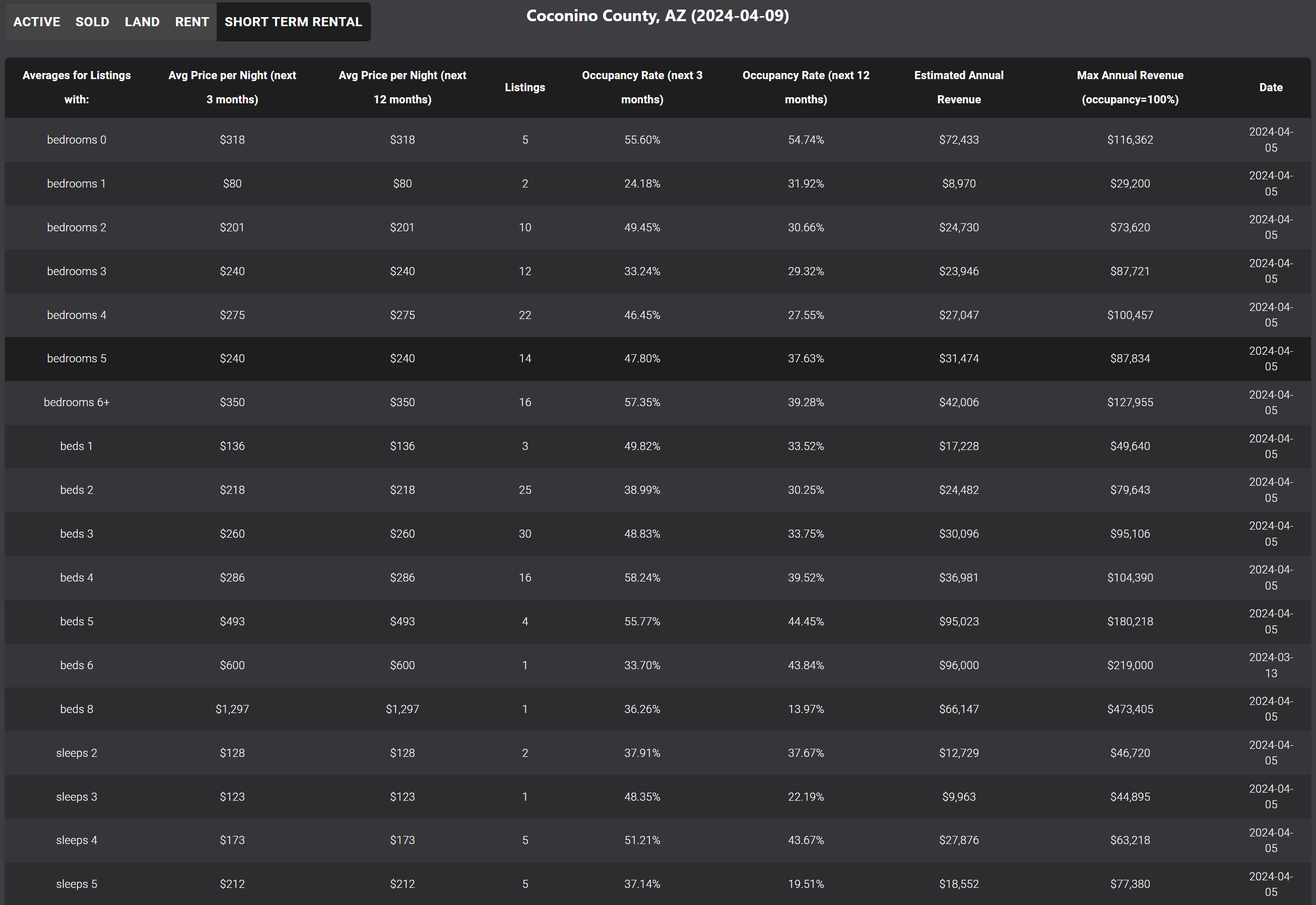
Task: Select the 'beds 8' row label
Action: tap(77, 709)
